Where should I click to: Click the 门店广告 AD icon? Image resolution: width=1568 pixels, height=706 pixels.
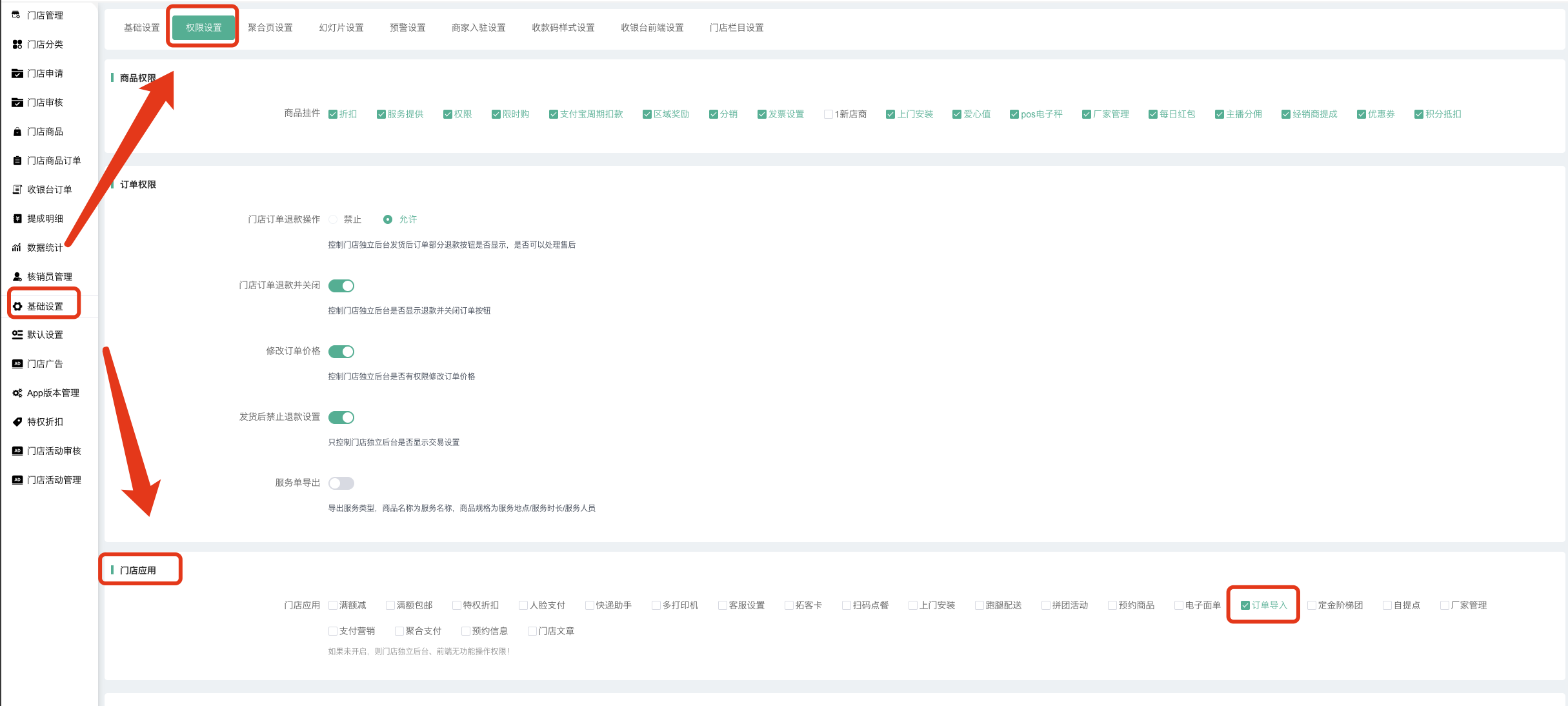(17, 364)
